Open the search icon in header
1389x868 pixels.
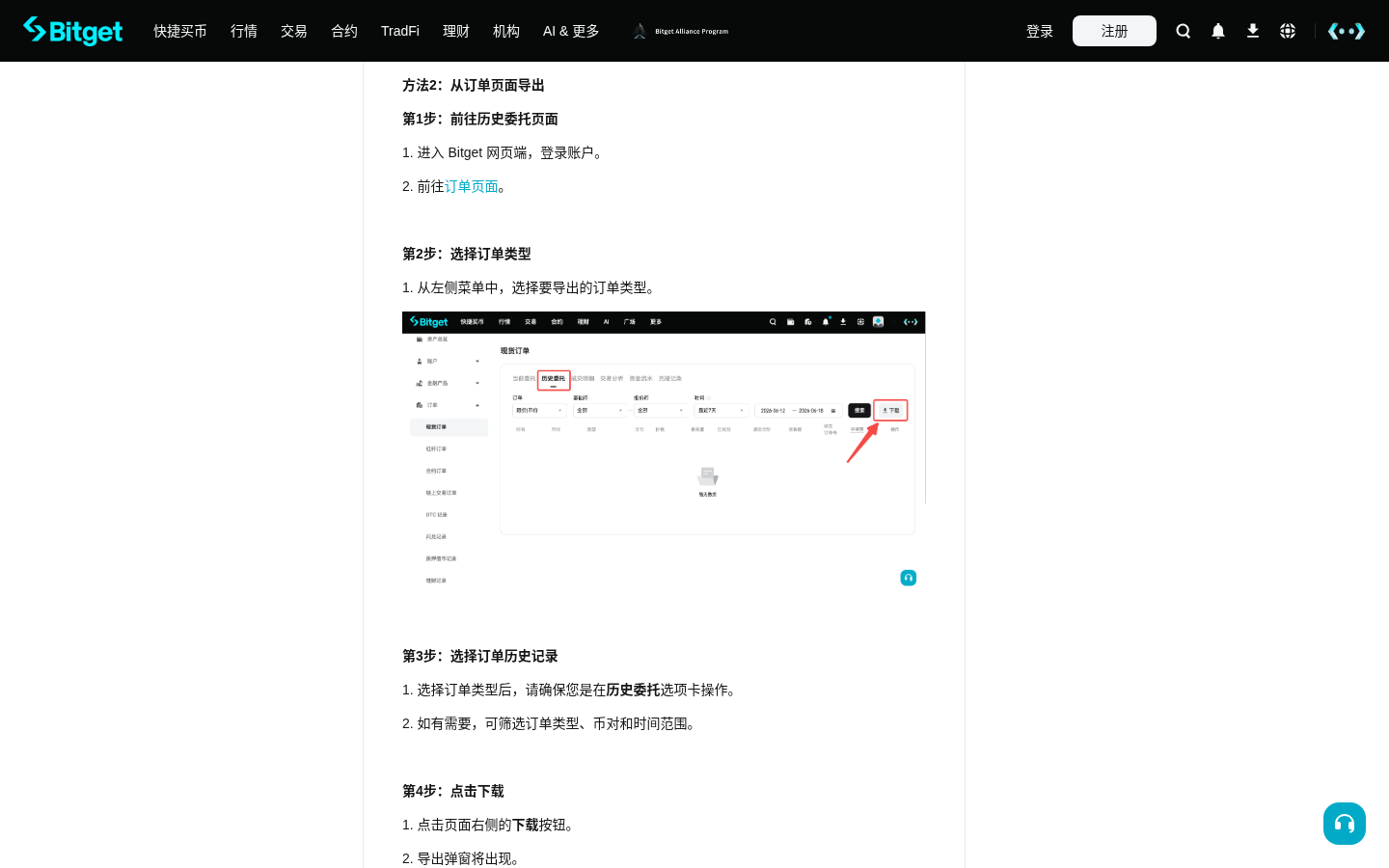pos(1184,31)
